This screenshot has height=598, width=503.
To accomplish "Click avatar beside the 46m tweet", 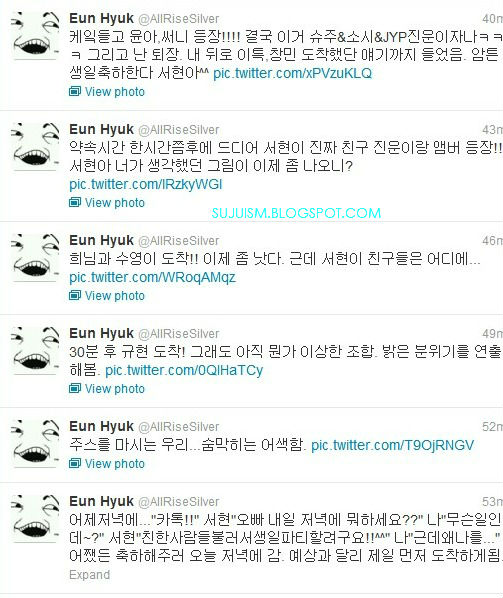I will pos(35,257).
